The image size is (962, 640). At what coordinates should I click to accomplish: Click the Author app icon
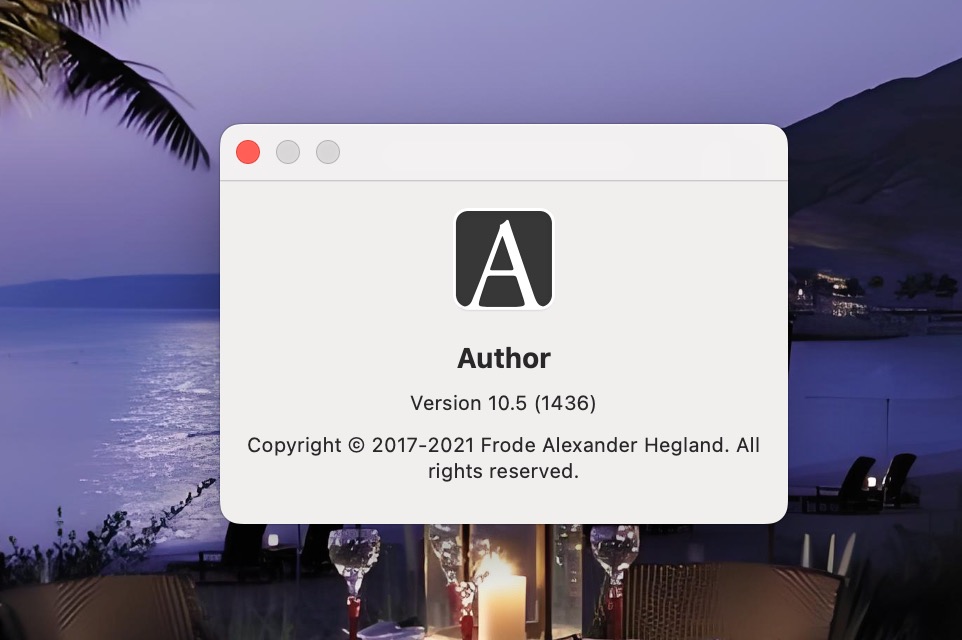coord(504,259)
